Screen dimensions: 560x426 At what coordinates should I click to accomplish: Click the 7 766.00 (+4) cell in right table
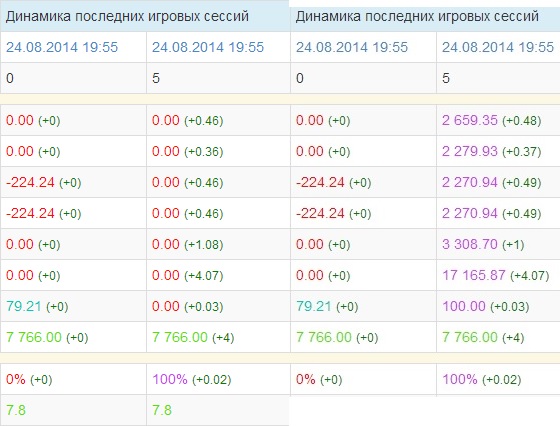click(498, 337)
